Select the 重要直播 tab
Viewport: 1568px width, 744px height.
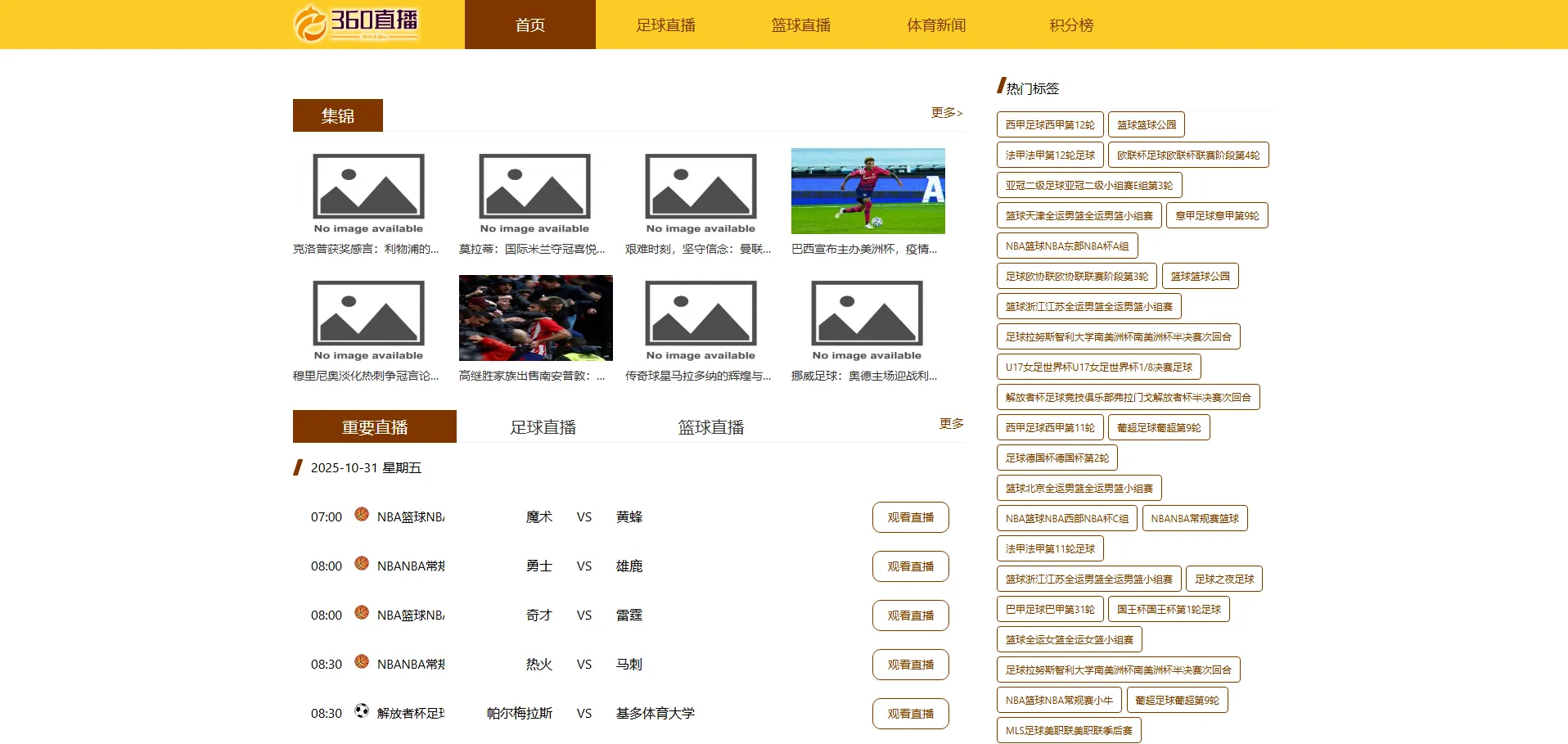pyautogui.click(x=375, y=427)
